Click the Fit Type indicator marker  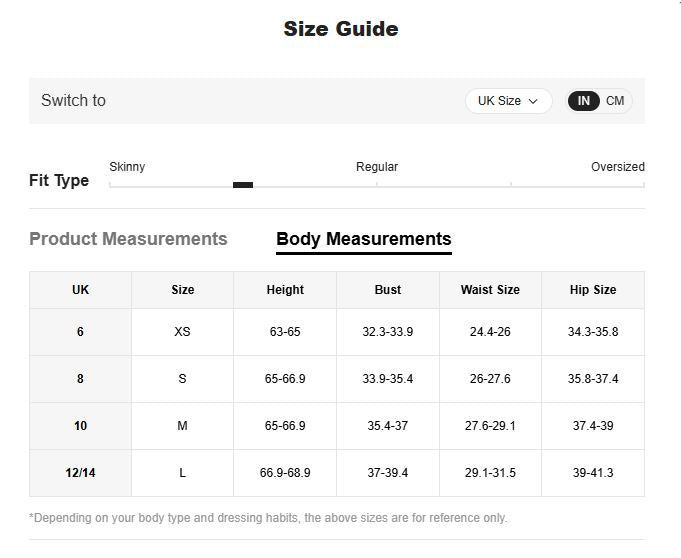tap(243, 185)
